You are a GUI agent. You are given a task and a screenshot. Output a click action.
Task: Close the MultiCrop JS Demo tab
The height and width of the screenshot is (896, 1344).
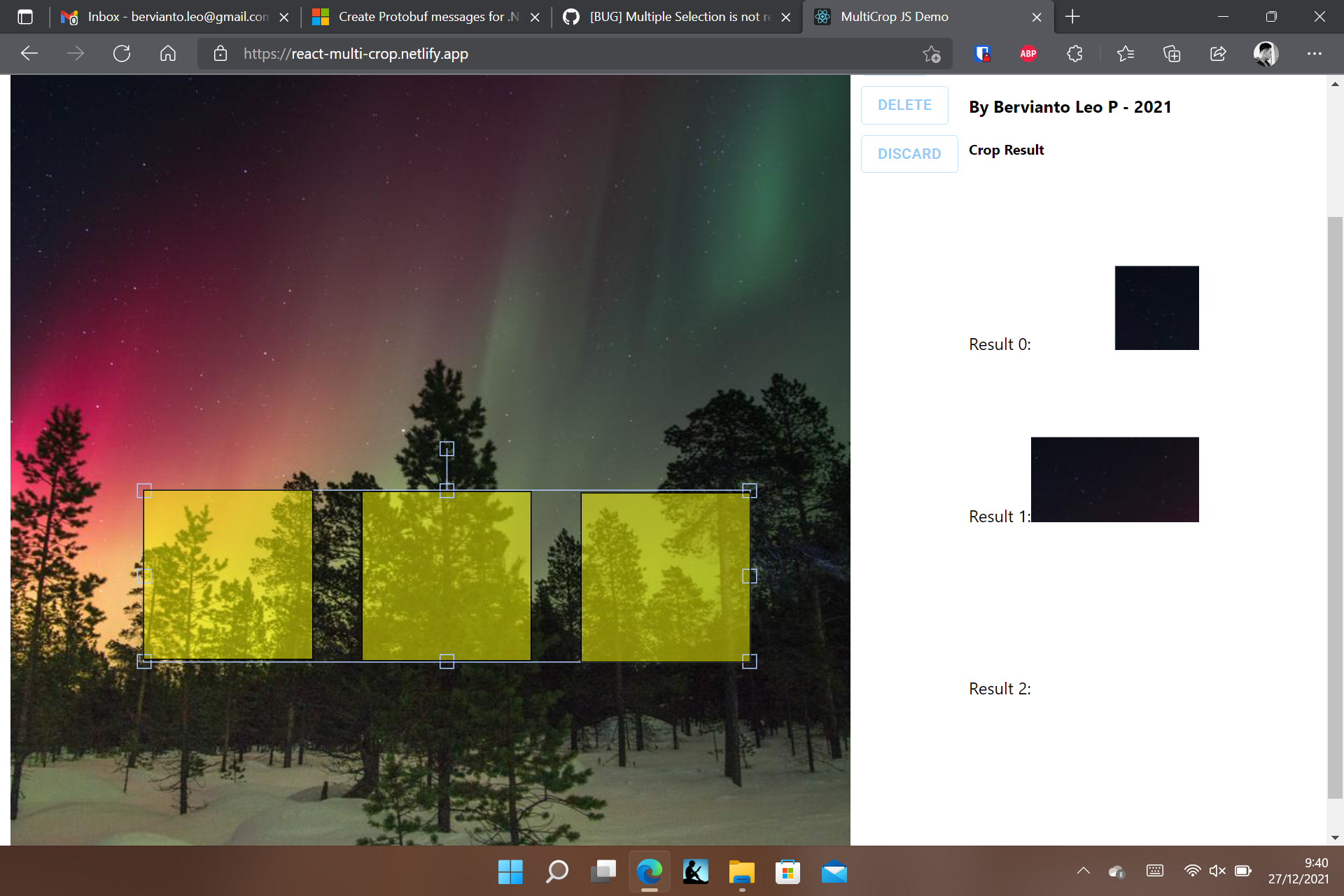[1037, 17]
